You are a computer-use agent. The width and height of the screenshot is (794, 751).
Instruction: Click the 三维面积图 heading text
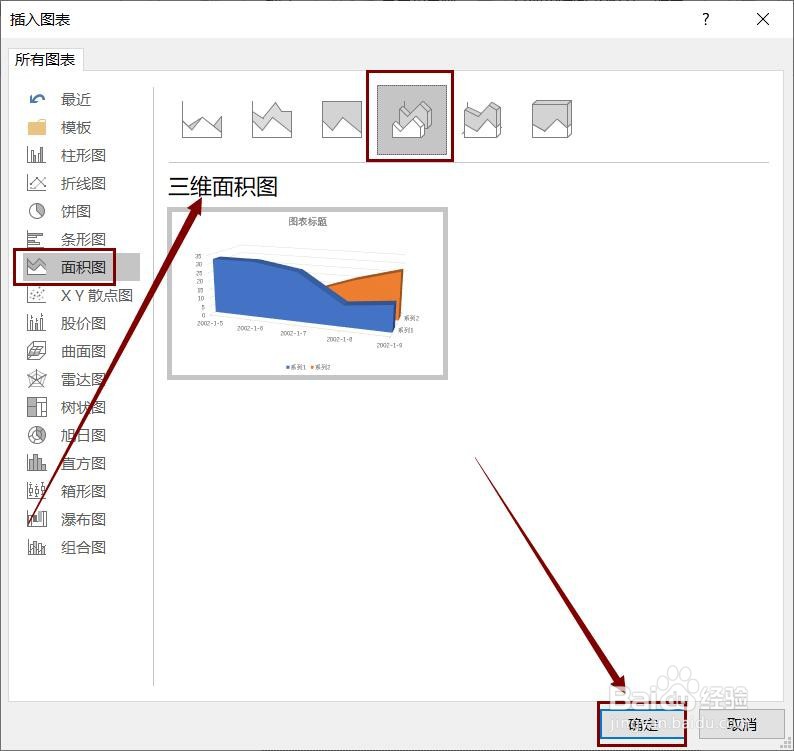[223, 186]
